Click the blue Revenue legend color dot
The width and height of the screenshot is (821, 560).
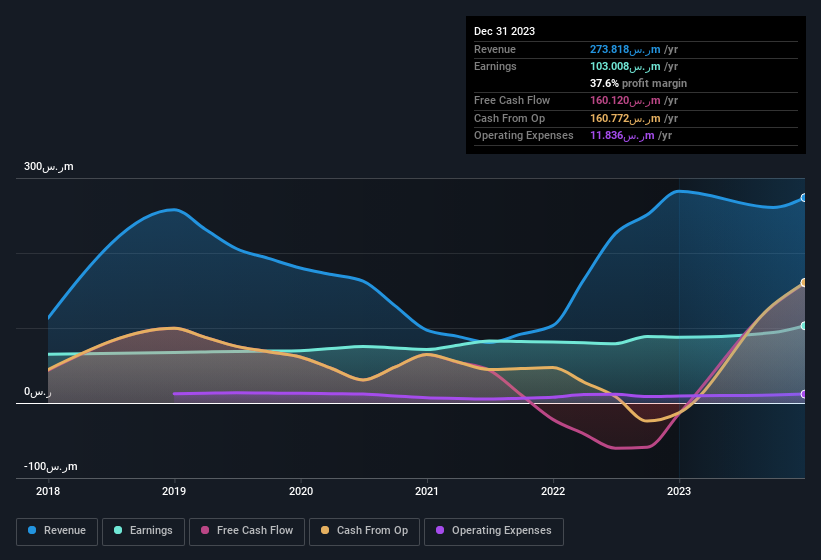(x=33, y=531)
